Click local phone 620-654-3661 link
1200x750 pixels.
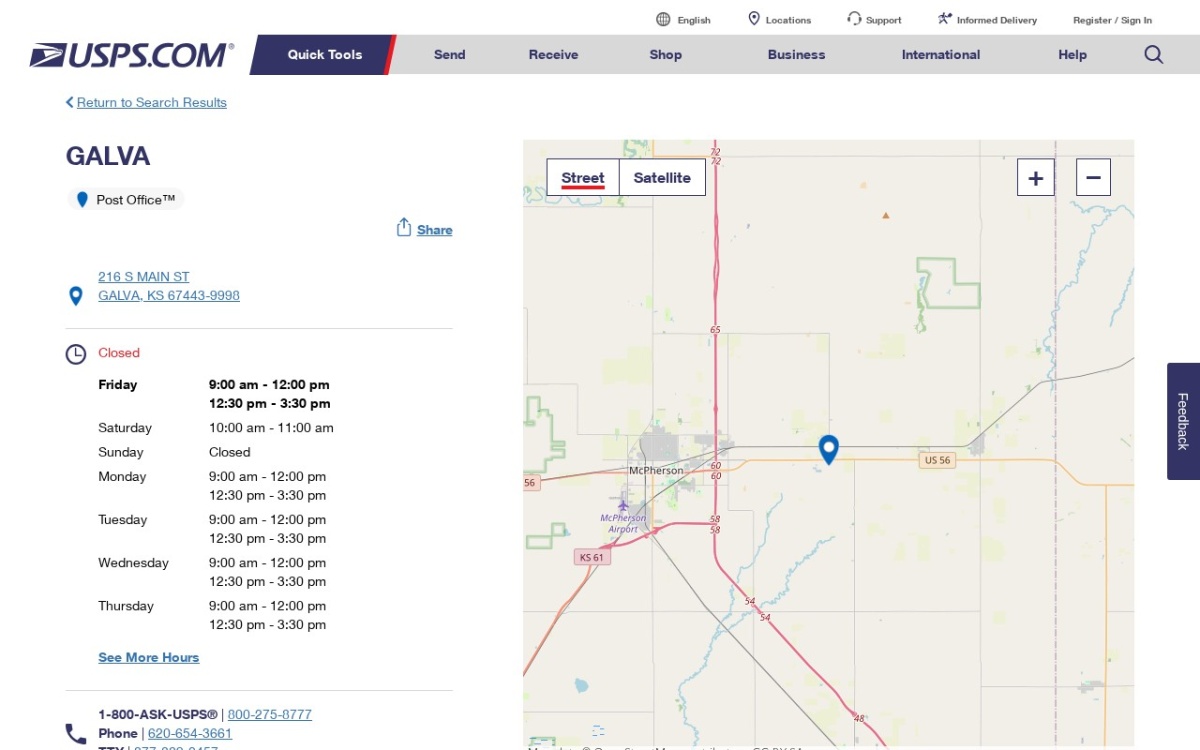point(190,733)
